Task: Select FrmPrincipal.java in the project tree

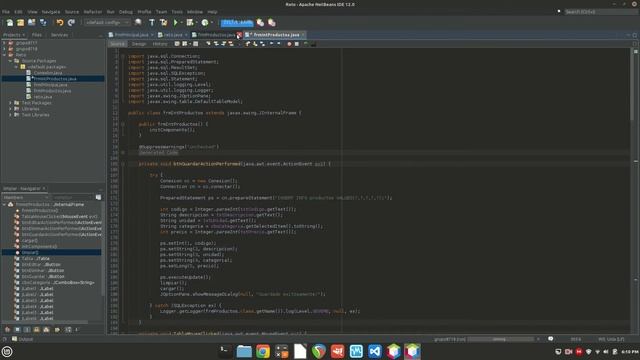Action: 50,85
